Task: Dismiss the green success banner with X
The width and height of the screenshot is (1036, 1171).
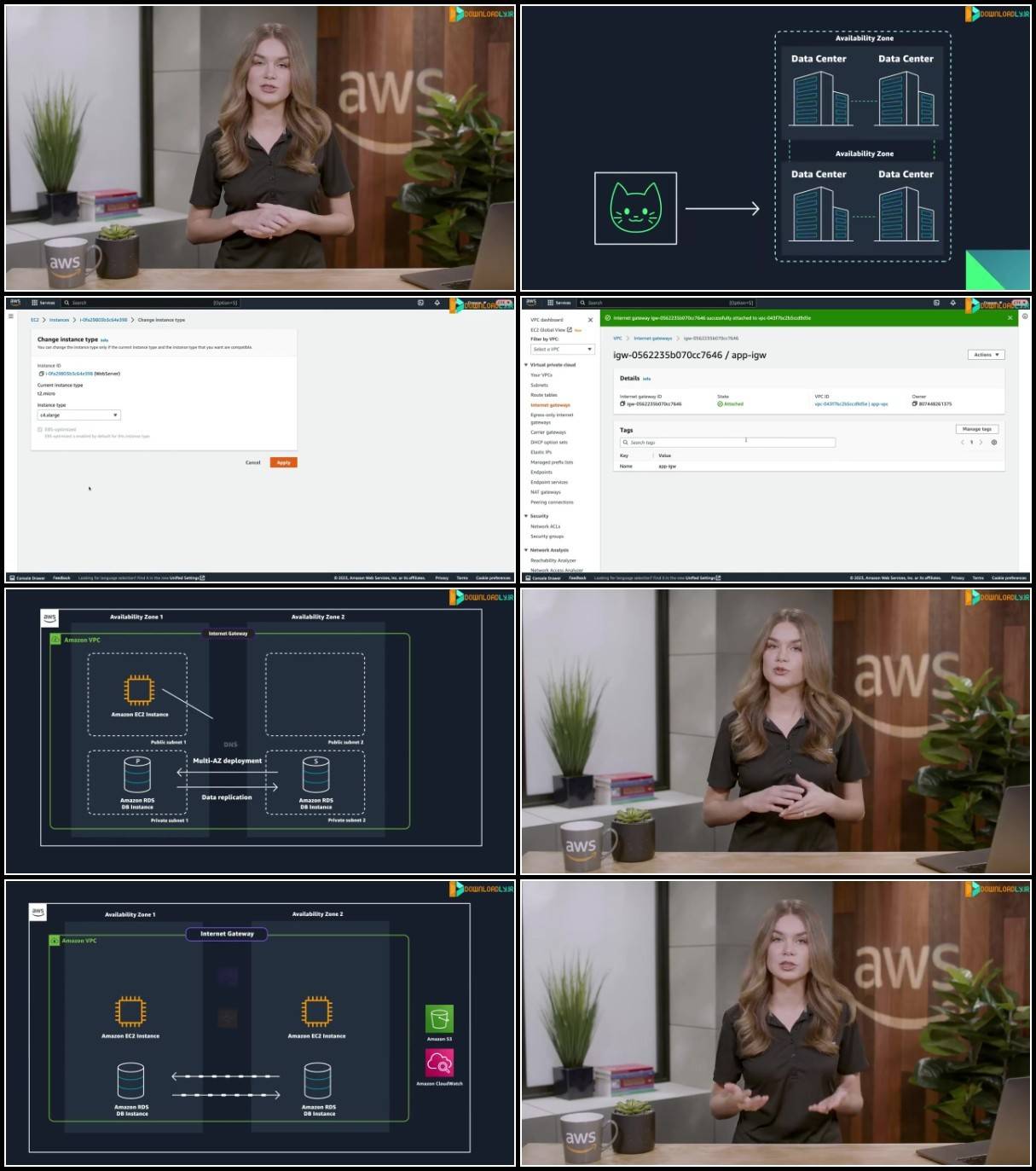Action: [x=1010, y=318]
